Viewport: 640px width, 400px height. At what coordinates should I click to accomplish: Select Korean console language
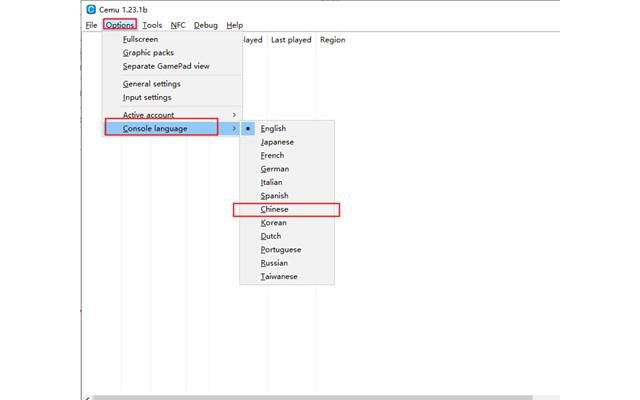coord(287,223)
